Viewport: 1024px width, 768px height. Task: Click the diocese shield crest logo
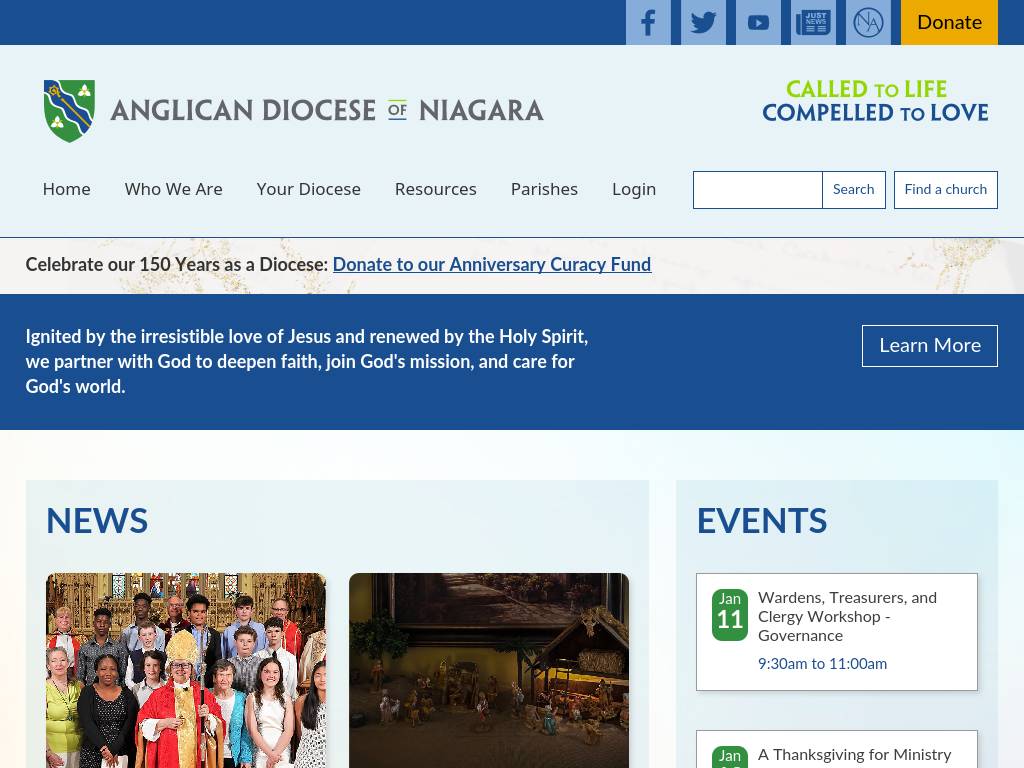pos(69,111)
